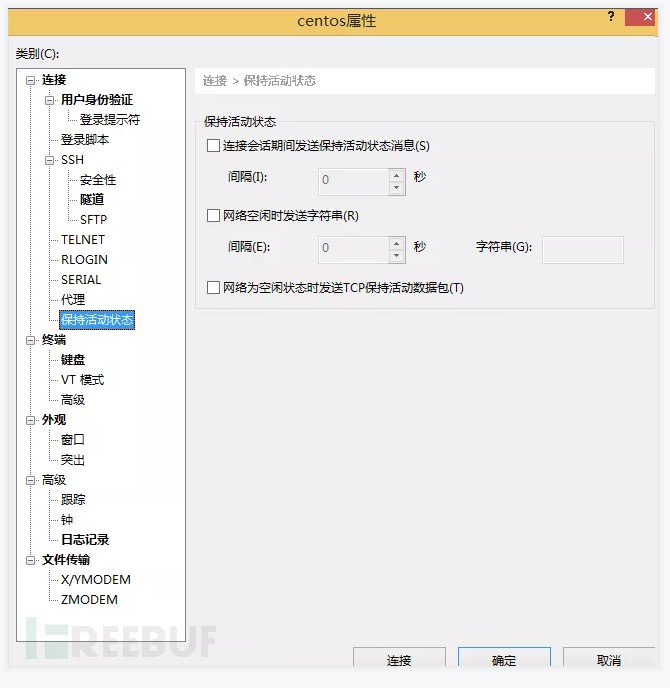
Task: Click the 取消 button
Action: (x=608, y=660)
